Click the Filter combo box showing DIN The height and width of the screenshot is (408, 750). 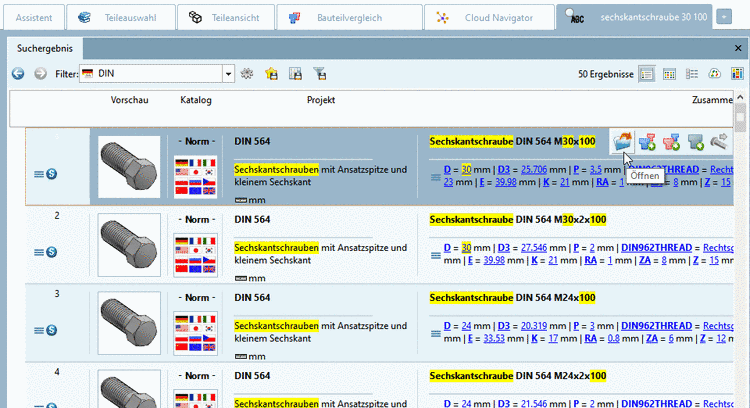coord(156,74)
